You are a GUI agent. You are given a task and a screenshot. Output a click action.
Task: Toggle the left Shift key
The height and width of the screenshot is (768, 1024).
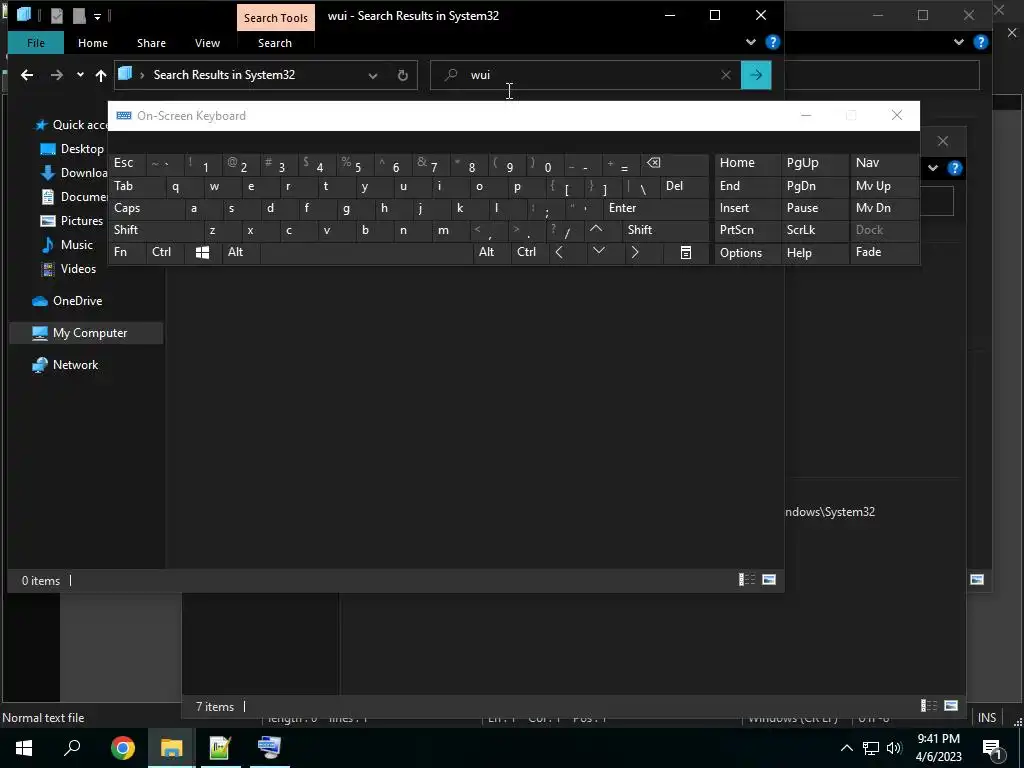pyautogui.click(x=155, y=231)
